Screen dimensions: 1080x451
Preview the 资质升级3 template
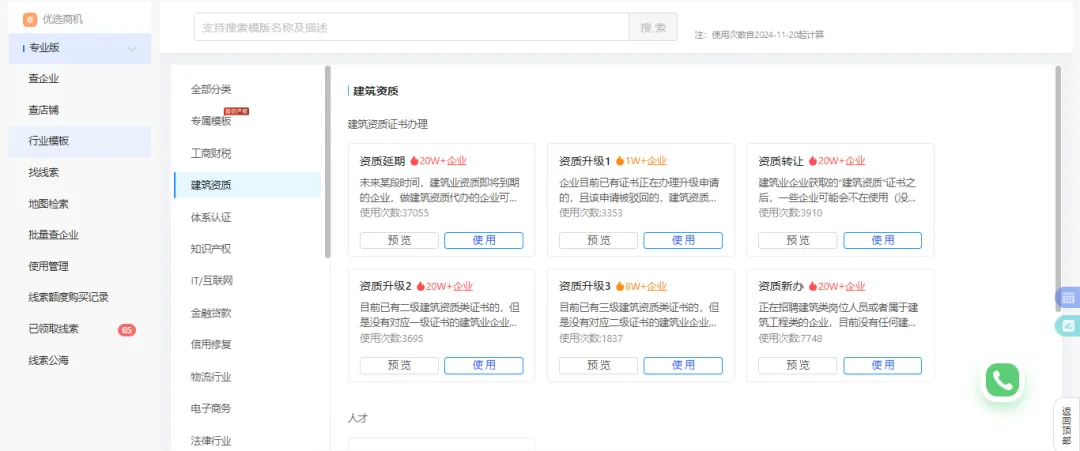[x=598, y=366]
